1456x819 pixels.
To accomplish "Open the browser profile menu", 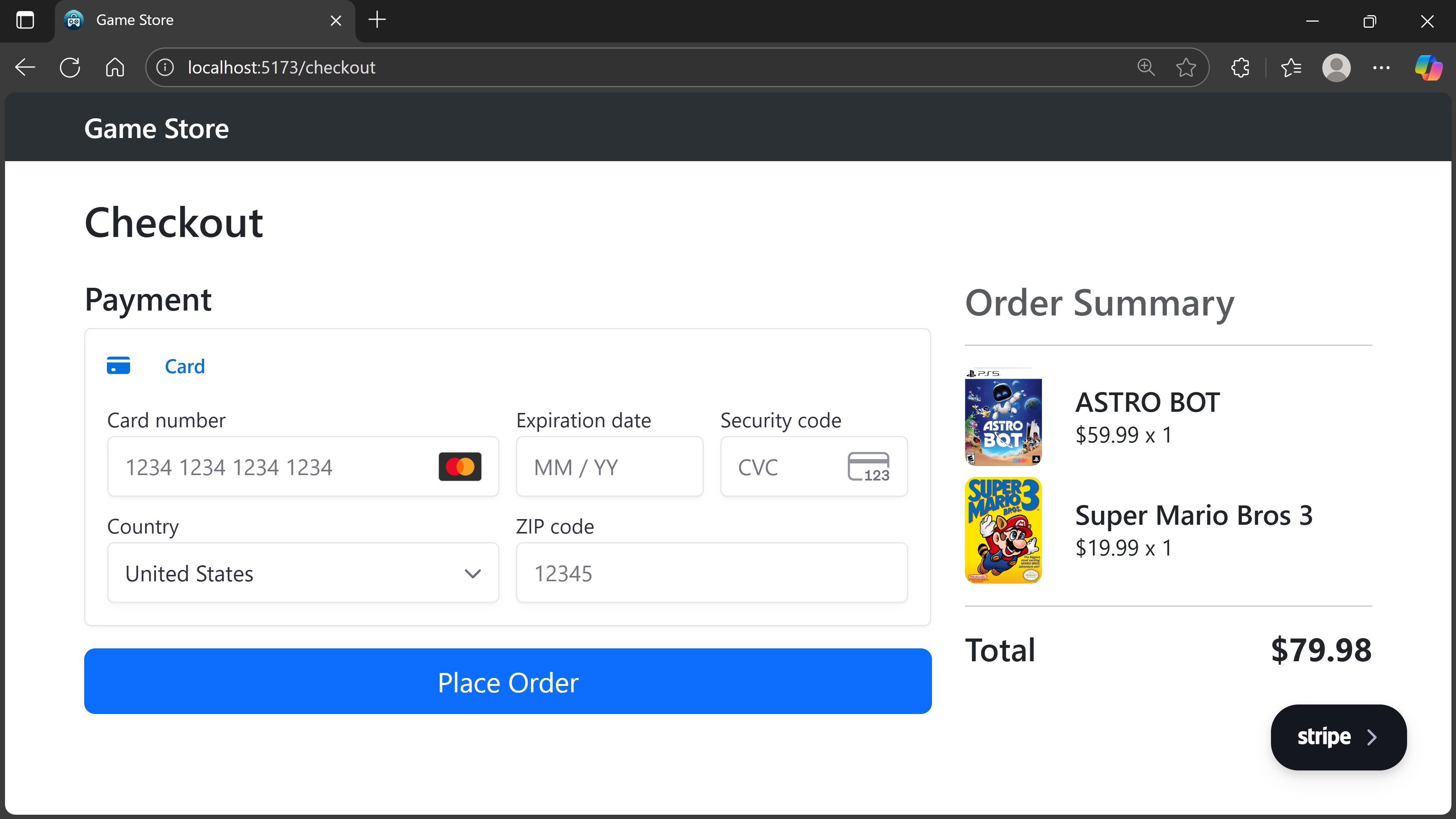I will tap(1336, 68).
